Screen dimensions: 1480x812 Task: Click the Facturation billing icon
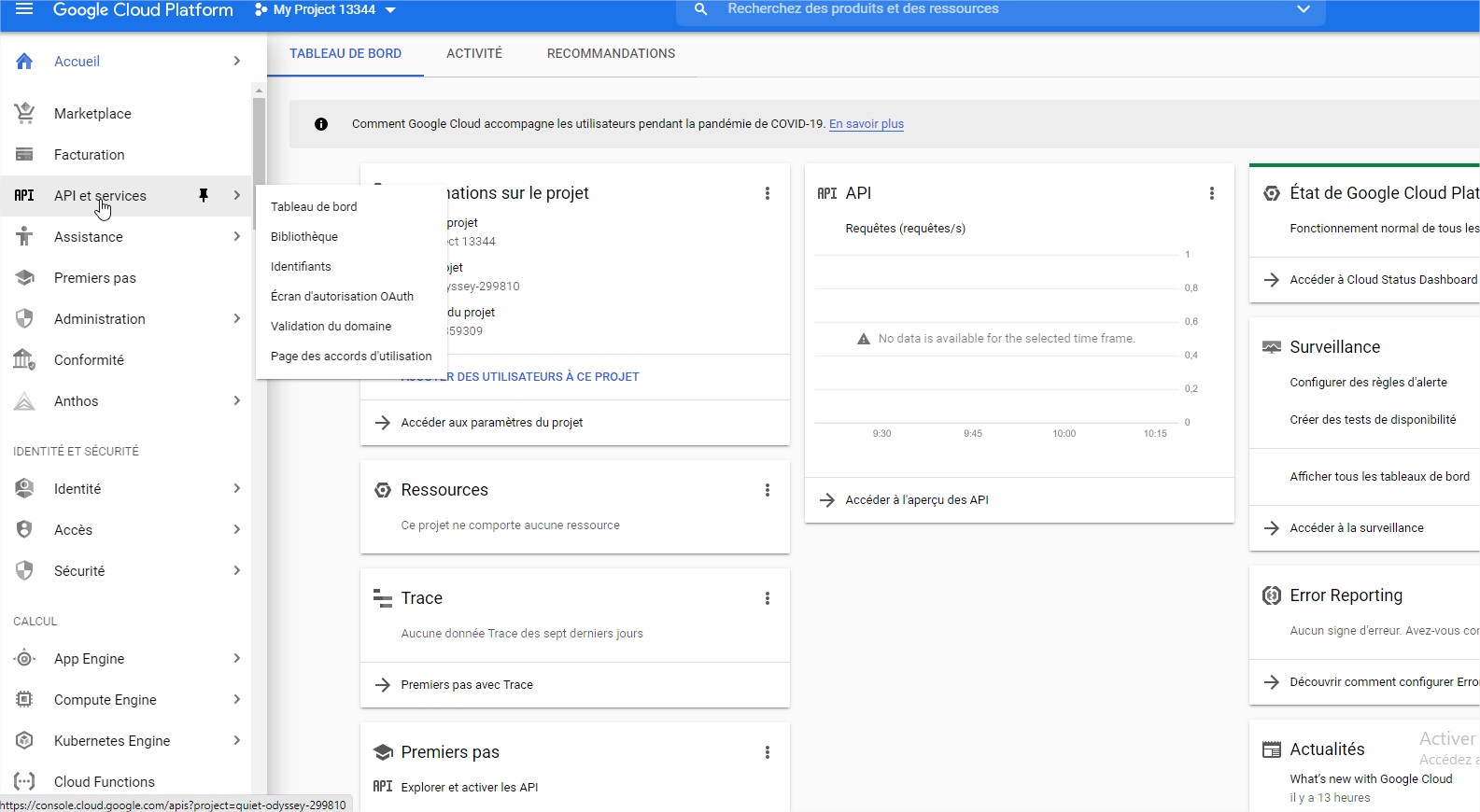coord(24,155)
